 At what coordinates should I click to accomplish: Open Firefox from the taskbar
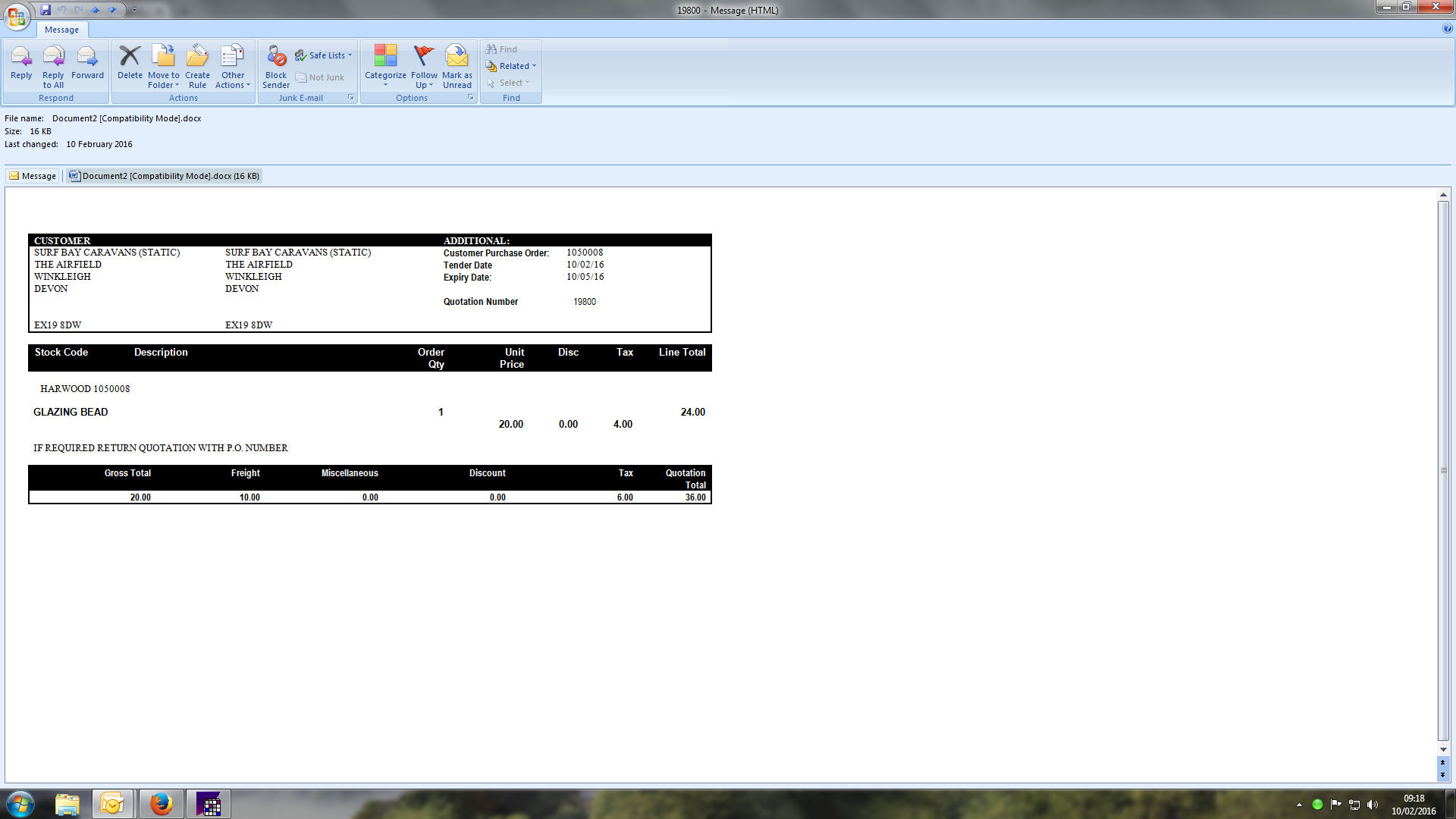(x=161, y=804)
